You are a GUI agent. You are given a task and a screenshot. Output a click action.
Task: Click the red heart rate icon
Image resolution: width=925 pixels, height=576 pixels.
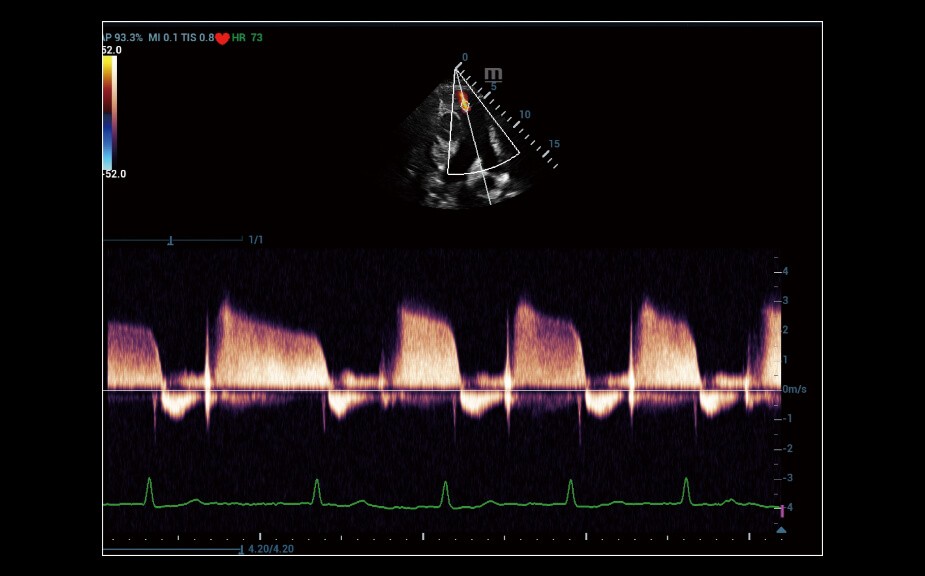click(x=222, y=38)
